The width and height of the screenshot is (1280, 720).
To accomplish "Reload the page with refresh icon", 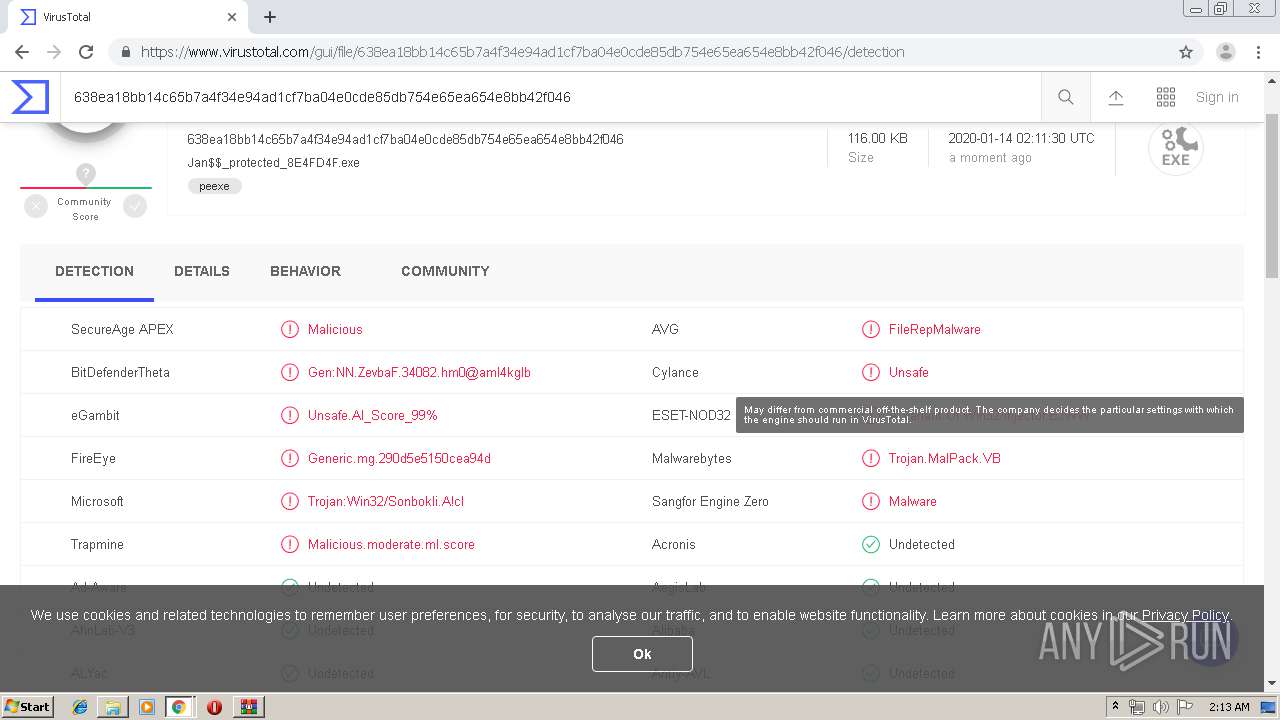I will click(x=86, y=52).
